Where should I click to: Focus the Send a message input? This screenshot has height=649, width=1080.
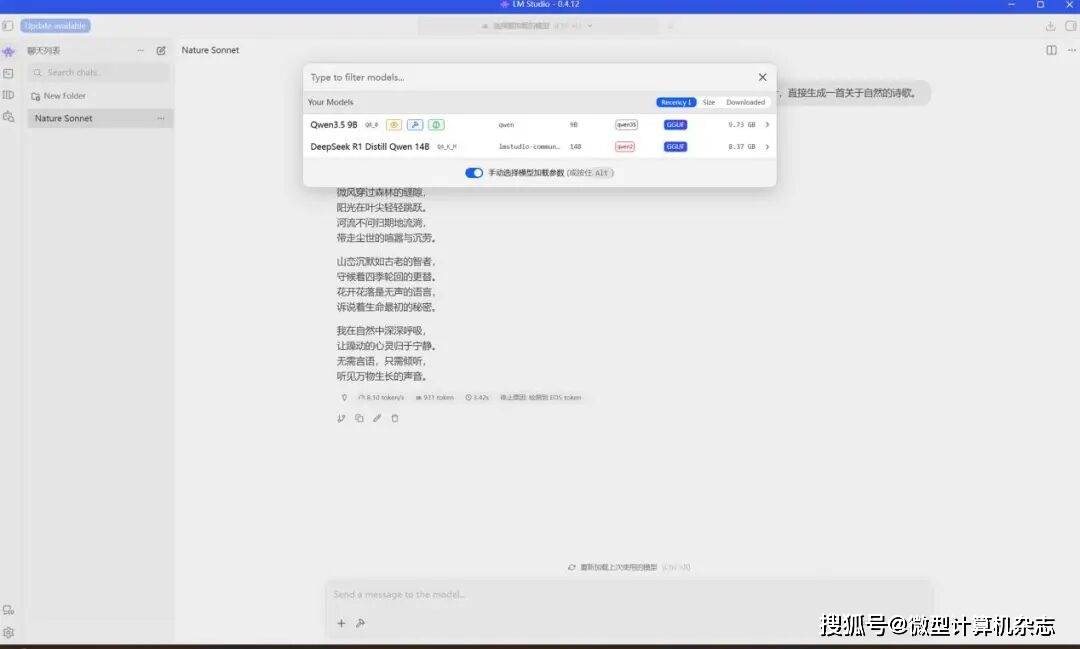click(628, 595)
